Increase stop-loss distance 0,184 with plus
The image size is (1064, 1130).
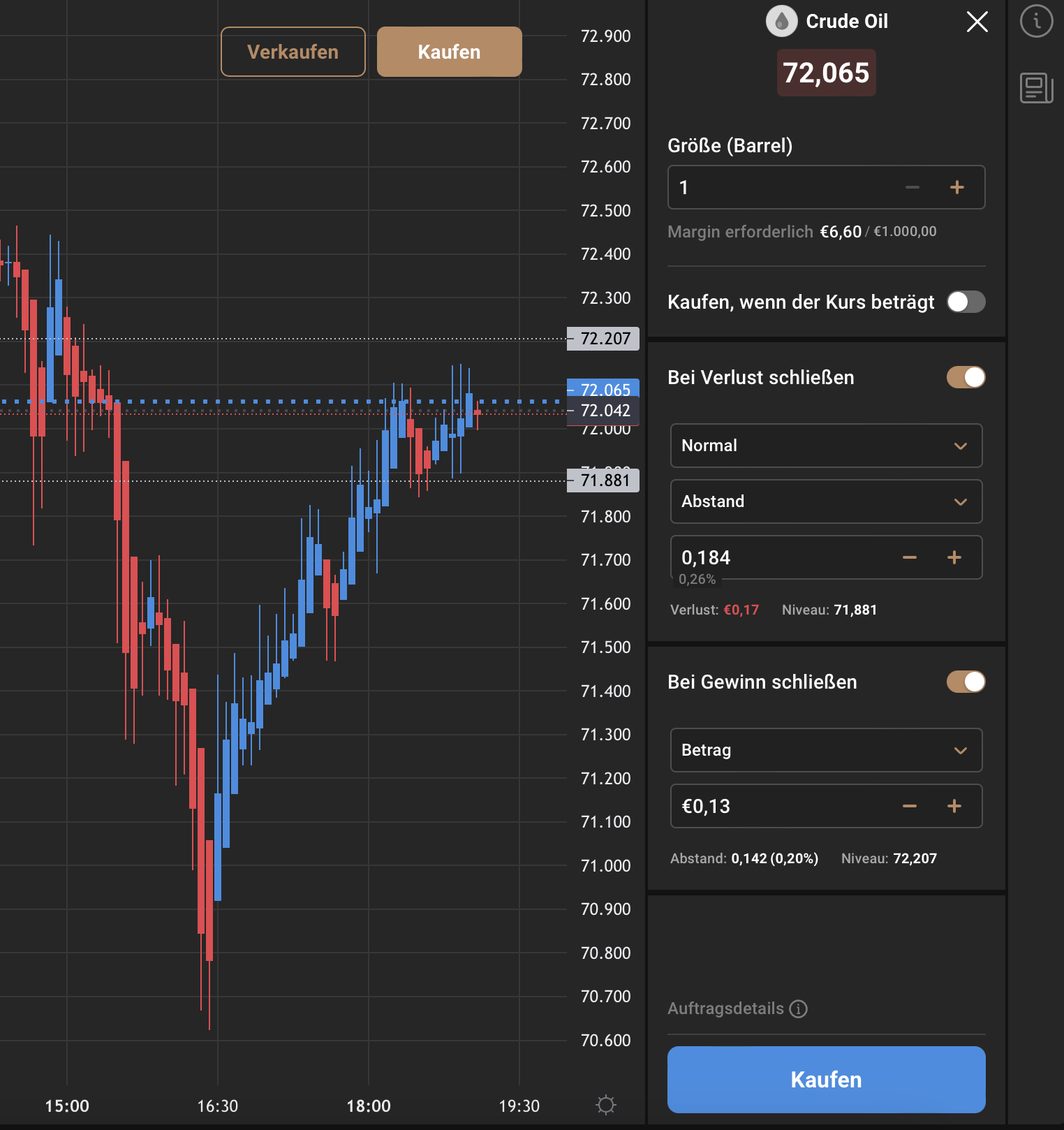(954, 557)
